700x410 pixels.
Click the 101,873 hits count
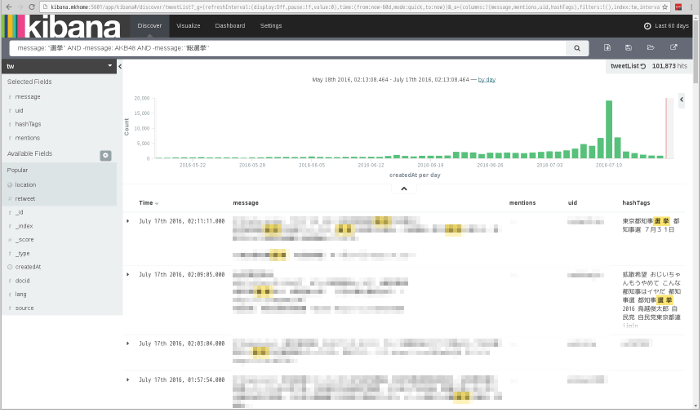[669, 66]
